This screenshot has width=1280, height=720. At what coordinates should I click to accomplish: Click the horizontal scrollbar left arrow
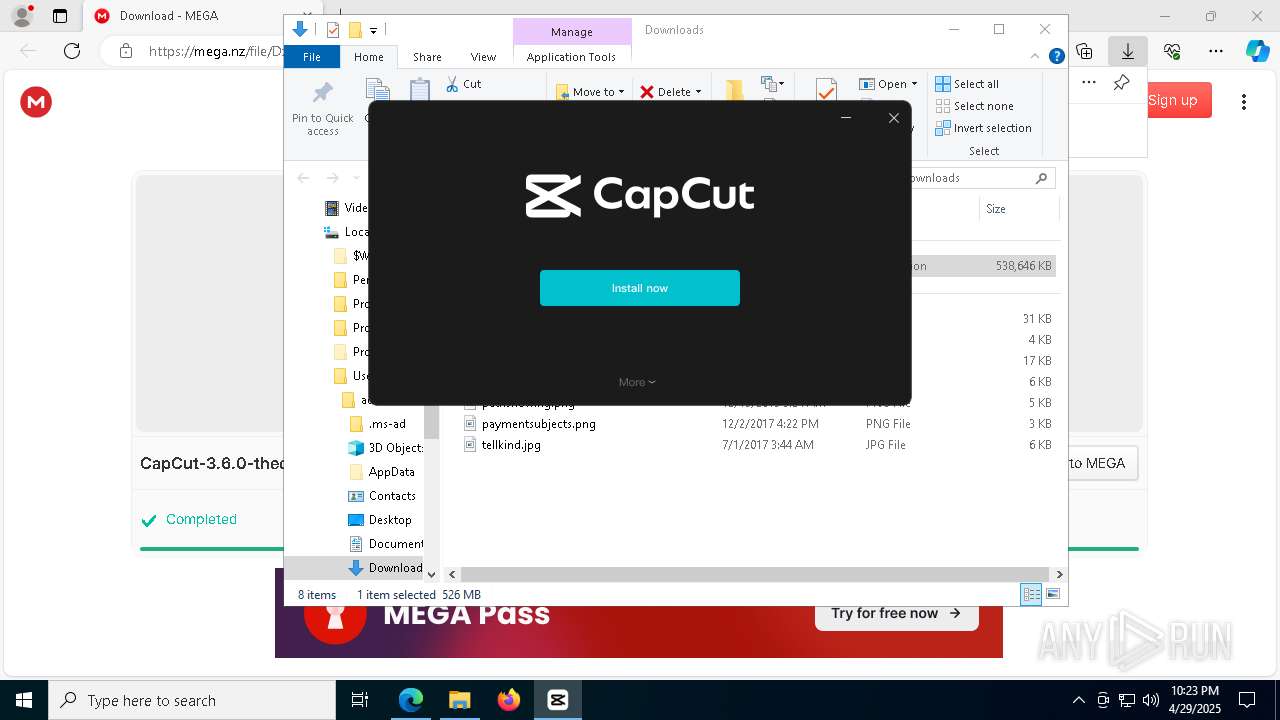point(452,574)
